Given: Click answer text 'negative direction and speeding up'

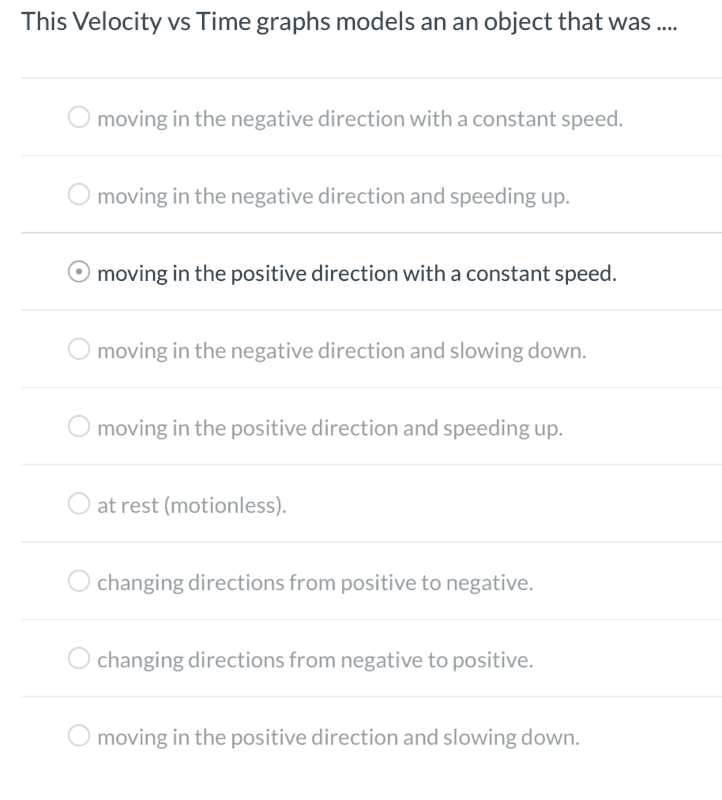Looking at the screenshot, I should [334, 195].
